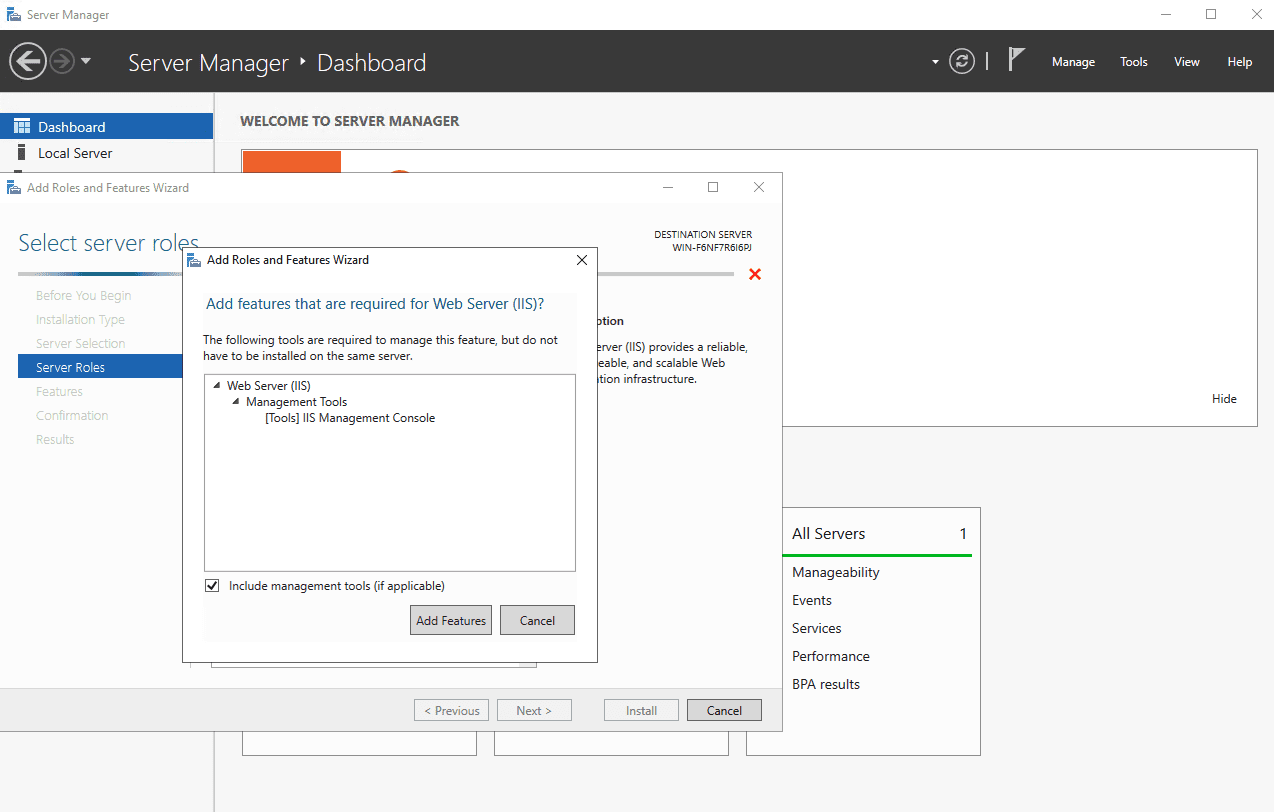Screen dimensions: 1274x812
Task: Click the Local Server icon in sidebar
Action: coord(22,153)
